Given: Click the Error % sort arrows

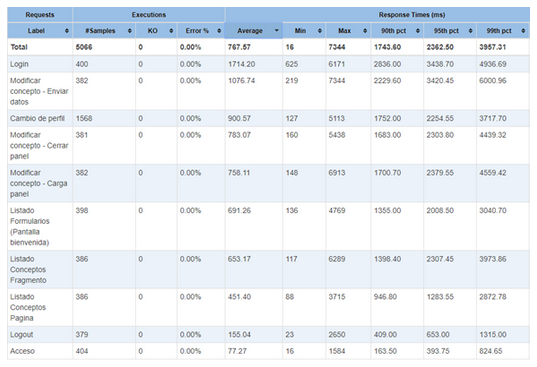Looking at the screenshot, I should point(219,31).
